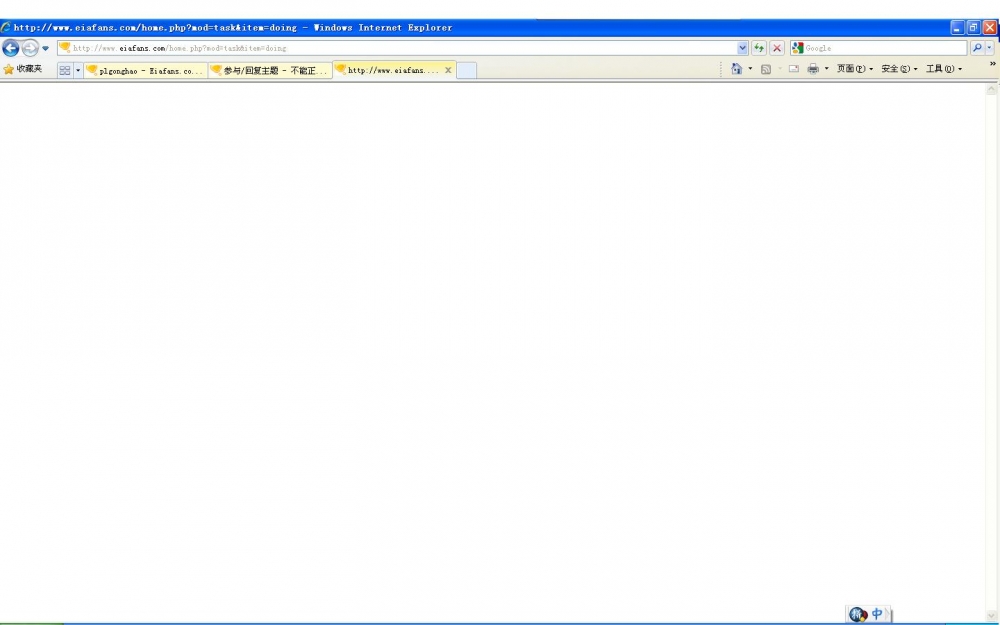Viewport: 1000px width, 625px height.
Task: Switch to the plgonghao Eiafans tab
Action: 146,71
